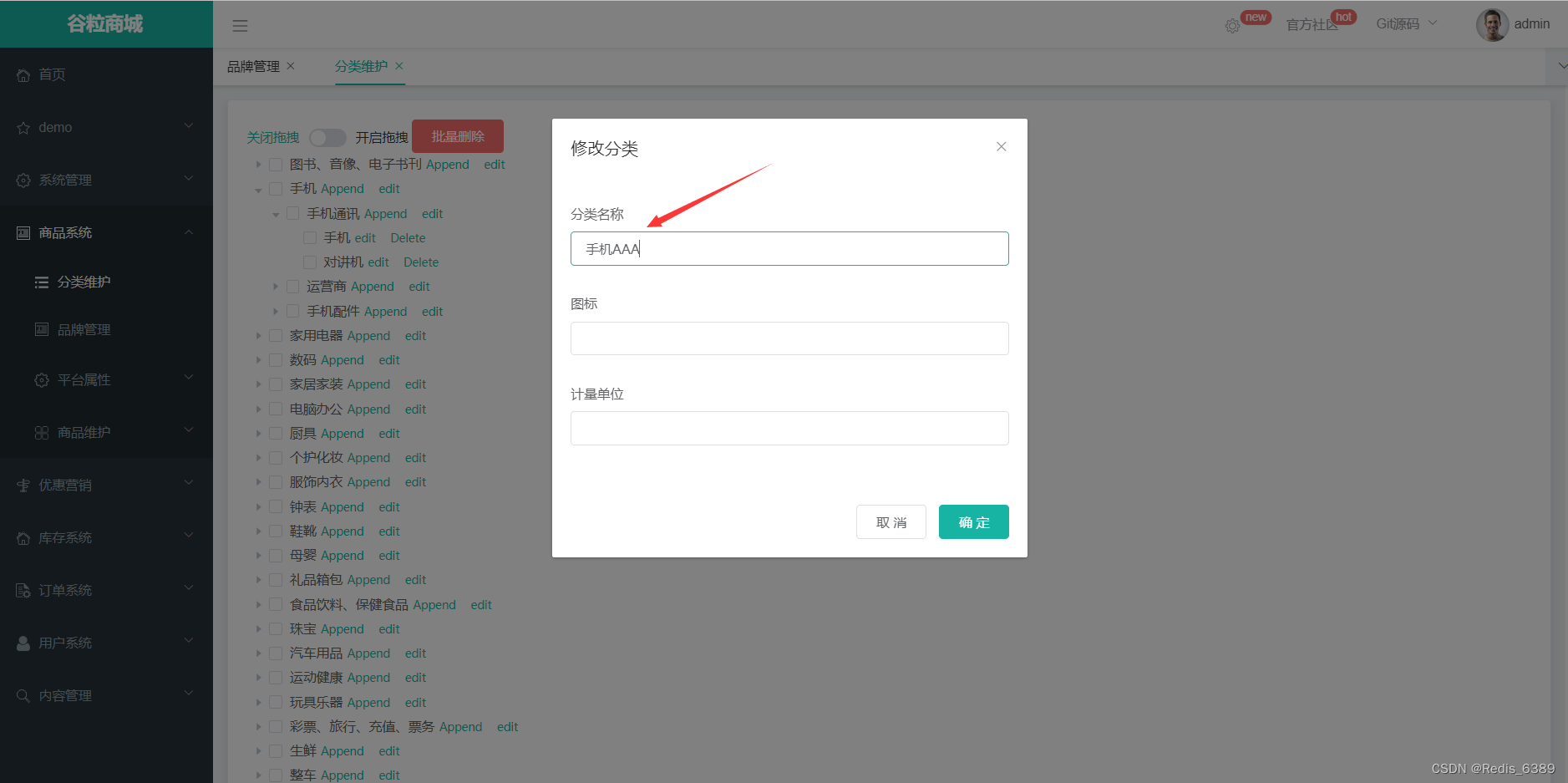The image size is (1568, 783).
Task: Click the 批量删除 batch delete button
Action: click(458, 136)
